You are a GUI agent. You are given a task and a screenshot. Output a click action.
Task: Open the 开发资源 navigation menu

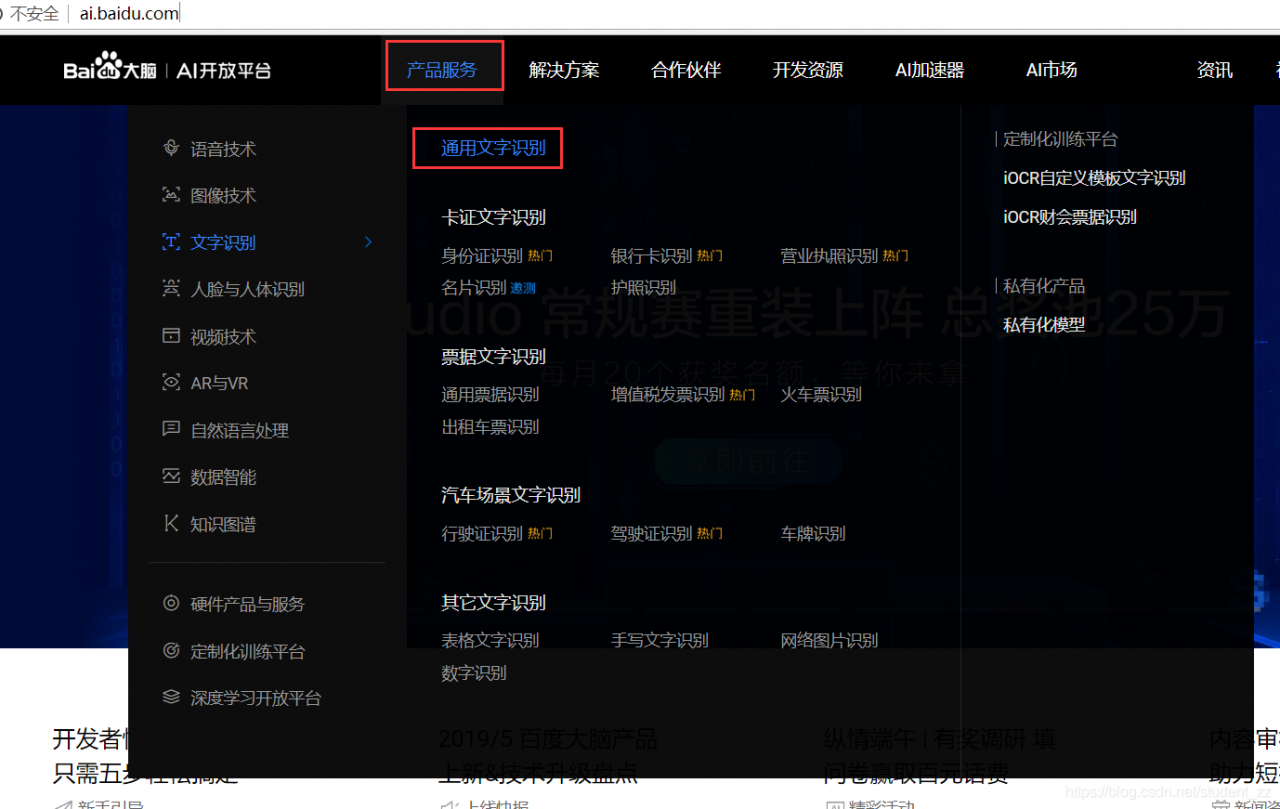[x=808, y=70]
